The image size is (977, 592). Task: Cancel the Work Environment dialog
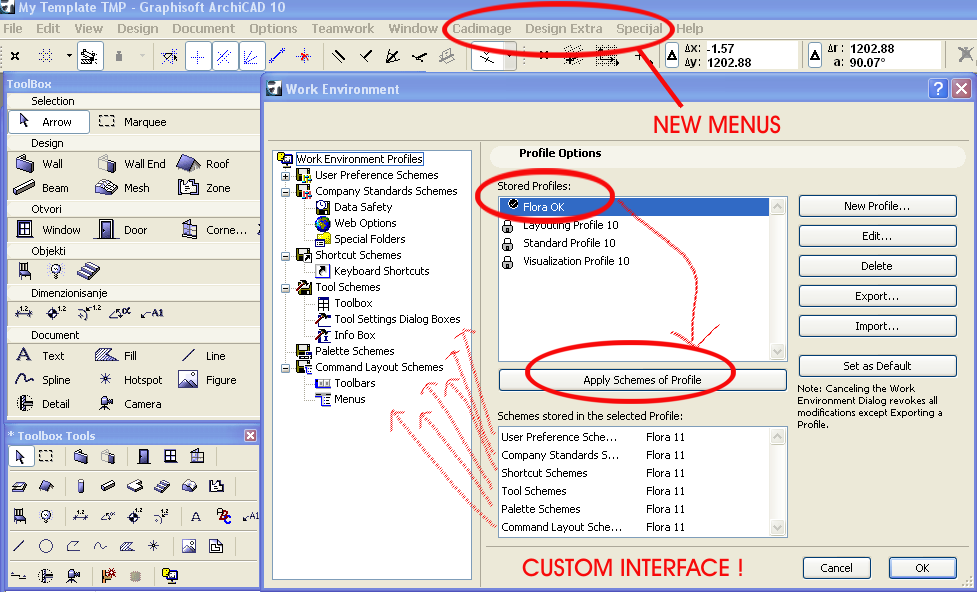[x=836, y=568]
